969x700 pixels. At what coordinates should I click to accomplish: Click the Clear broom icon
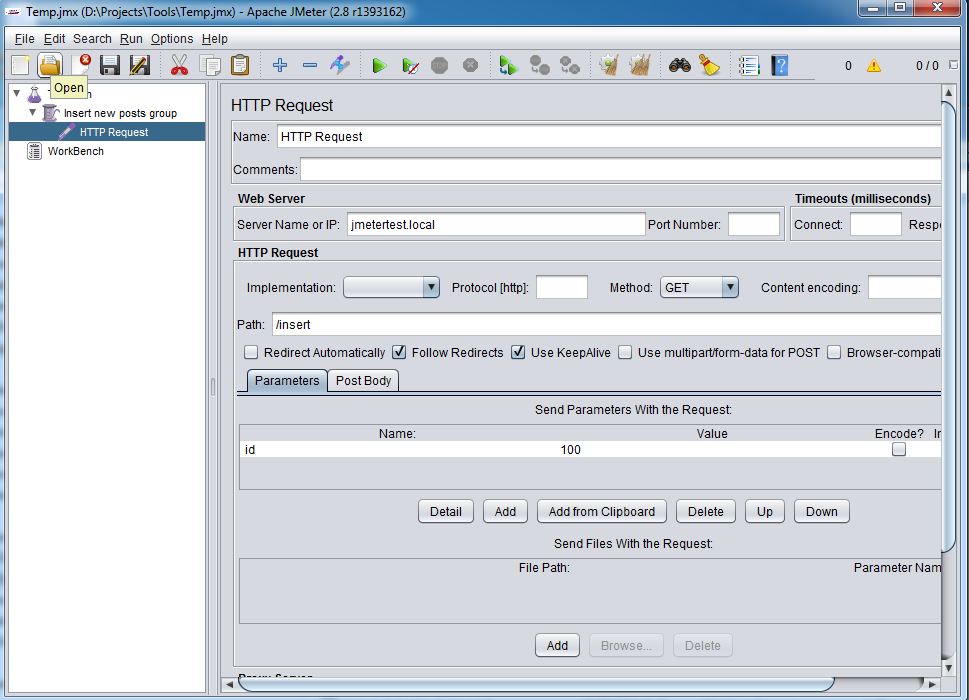click(x=710, y=66)
